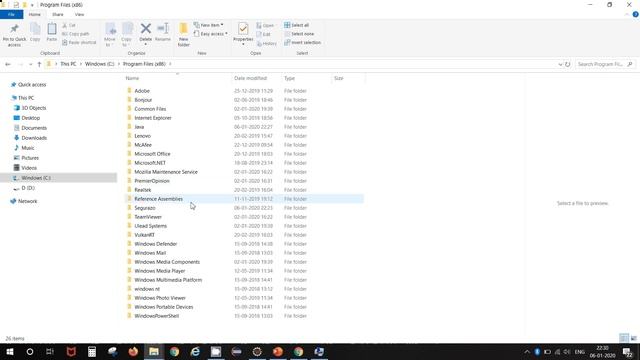640x360 pixels.
Task: Click Windows (C:) in the address bar
Action: point(100,64)
